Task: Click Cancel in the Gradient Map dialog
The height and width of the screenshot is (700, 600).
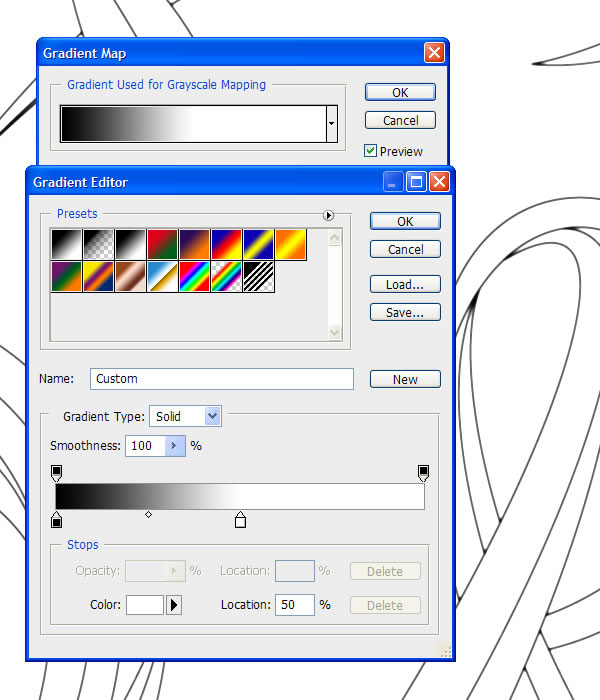Action: [x=400, y=120]
